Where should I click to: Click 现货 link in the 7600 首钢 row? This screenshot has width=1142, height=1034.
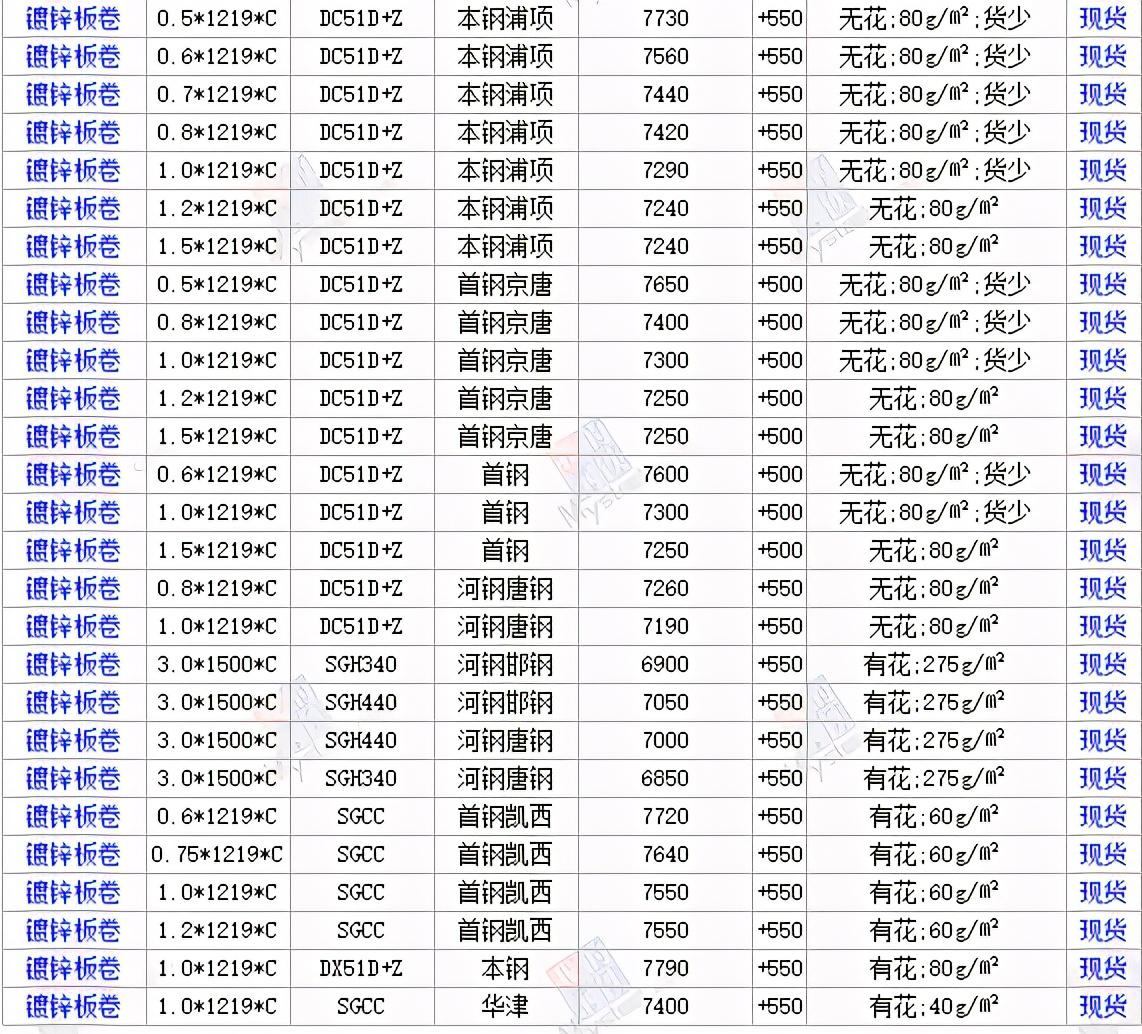(1103, 474)
